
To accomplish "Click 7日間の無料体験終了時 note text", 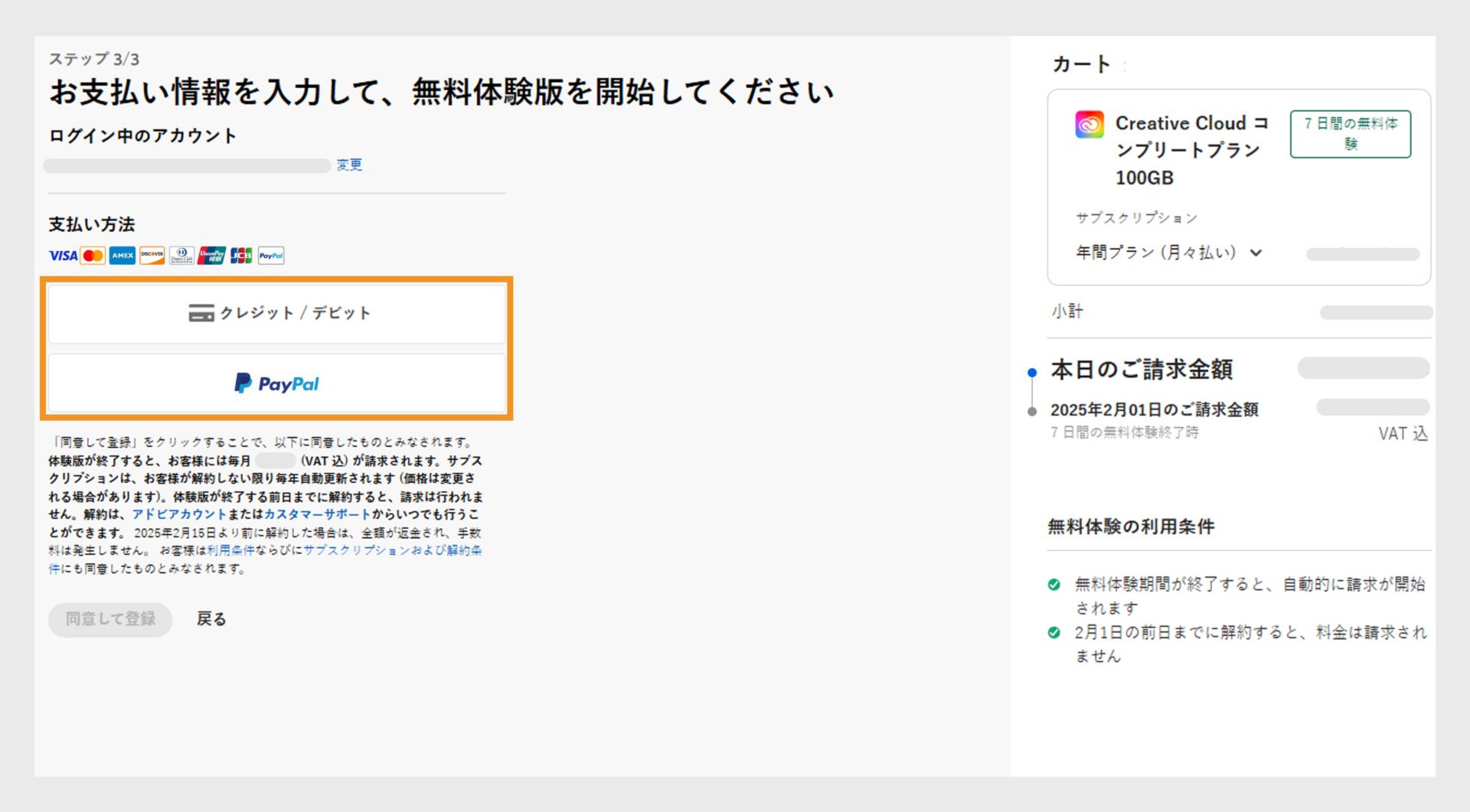I will pos(1125,432).
